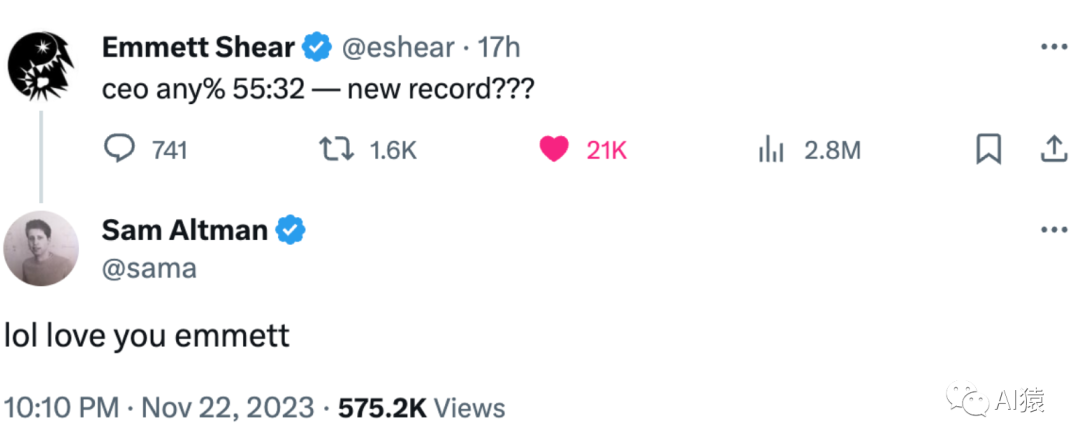Open more options on Sam Altman's tweet
The height and width of the screenshot is (448, 1080).
tap(1054, 229)
